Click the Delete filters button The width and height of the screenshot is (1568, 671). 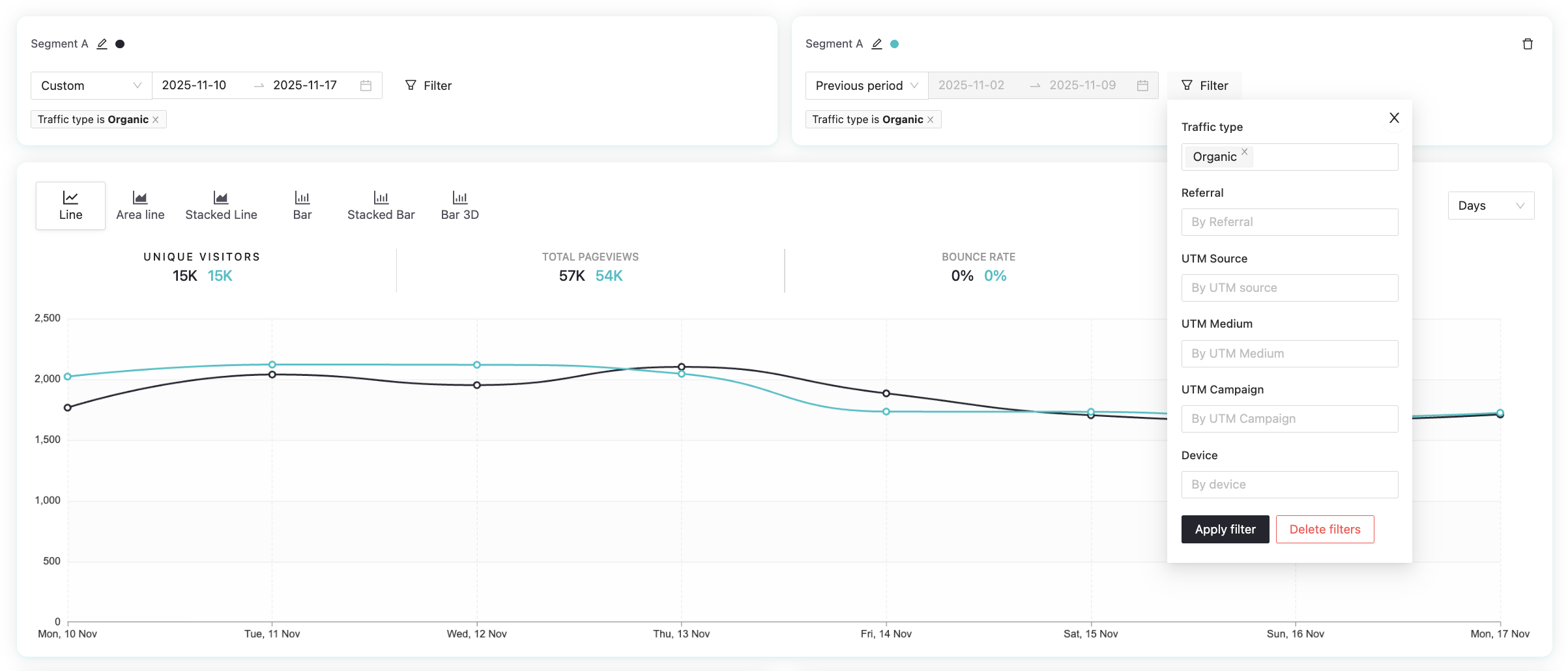pos(1324,529)
